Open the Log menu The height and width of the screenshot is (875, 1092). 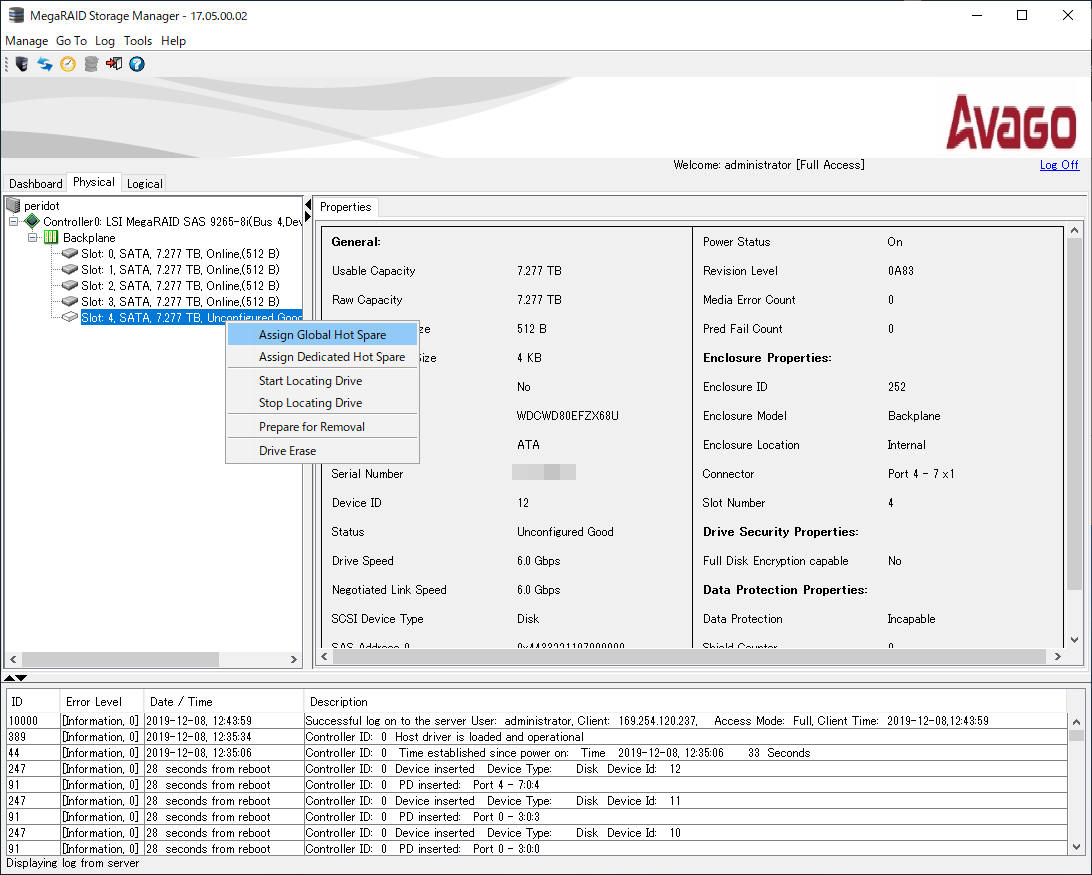tap(104, 41)
